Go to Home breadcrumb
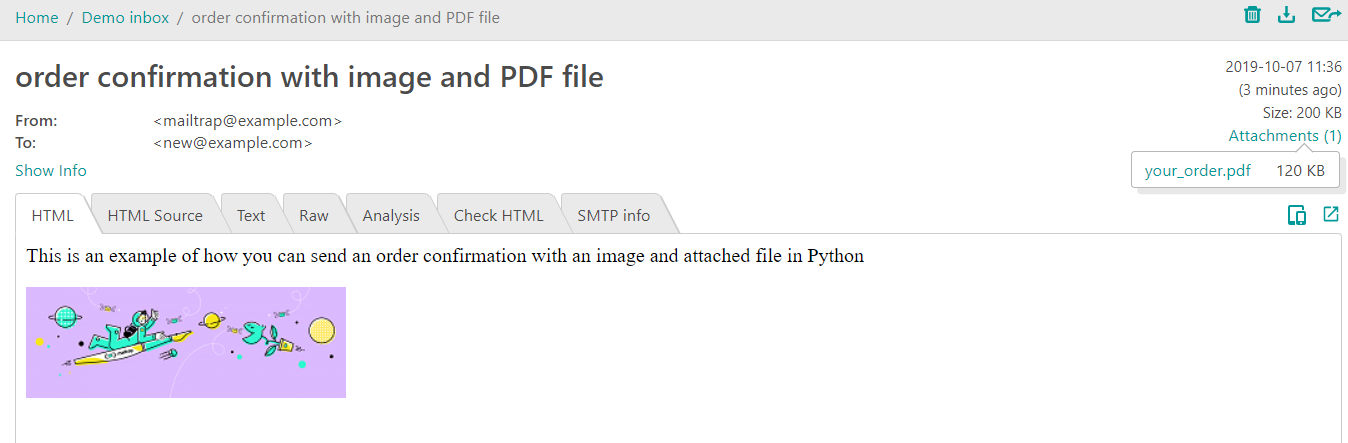Viewport: 1348px width, 443px height. click(x=37, y=18)
